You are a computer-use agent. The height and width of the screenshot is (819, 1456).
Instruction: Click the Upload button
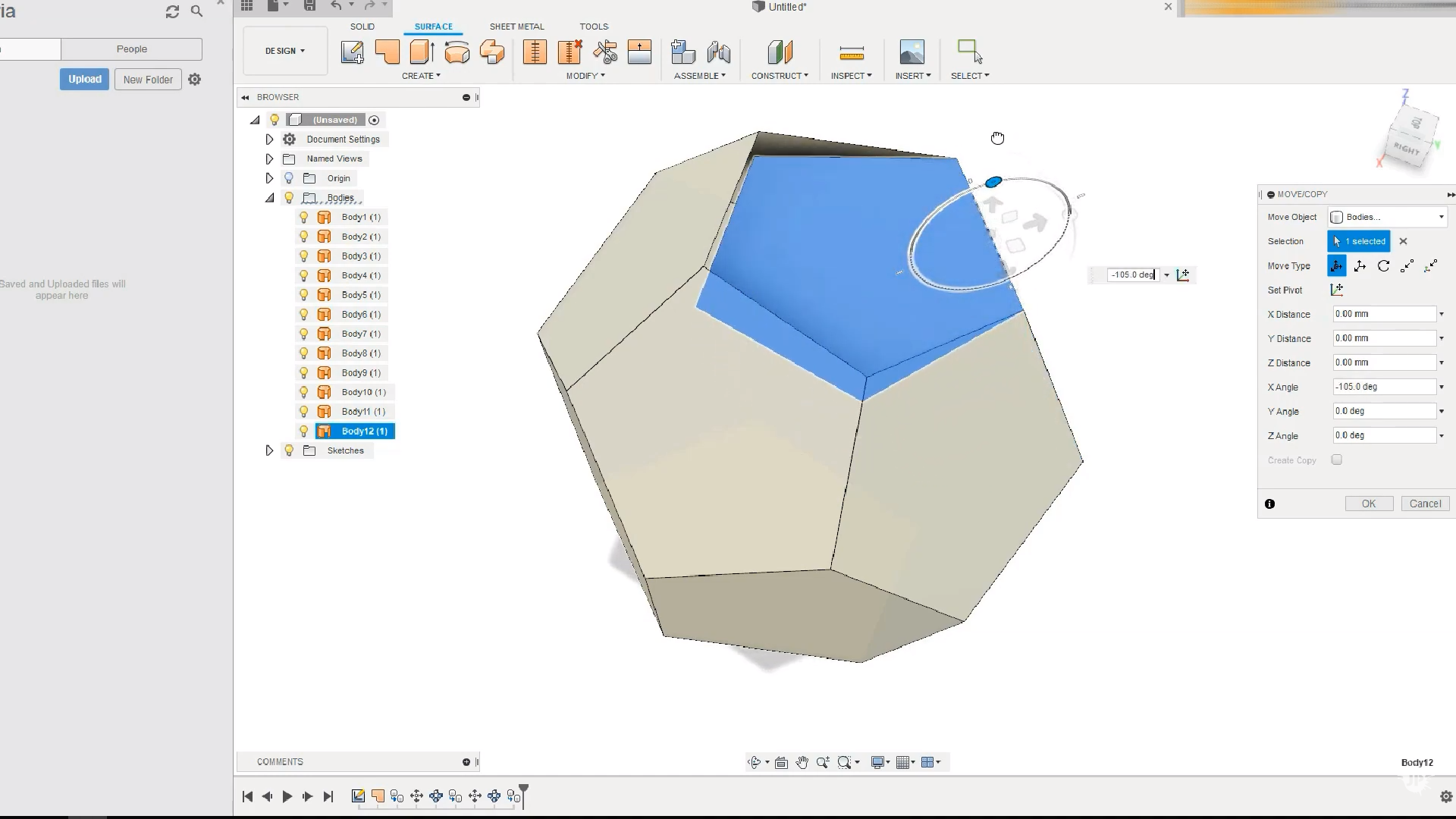point(84,79)
